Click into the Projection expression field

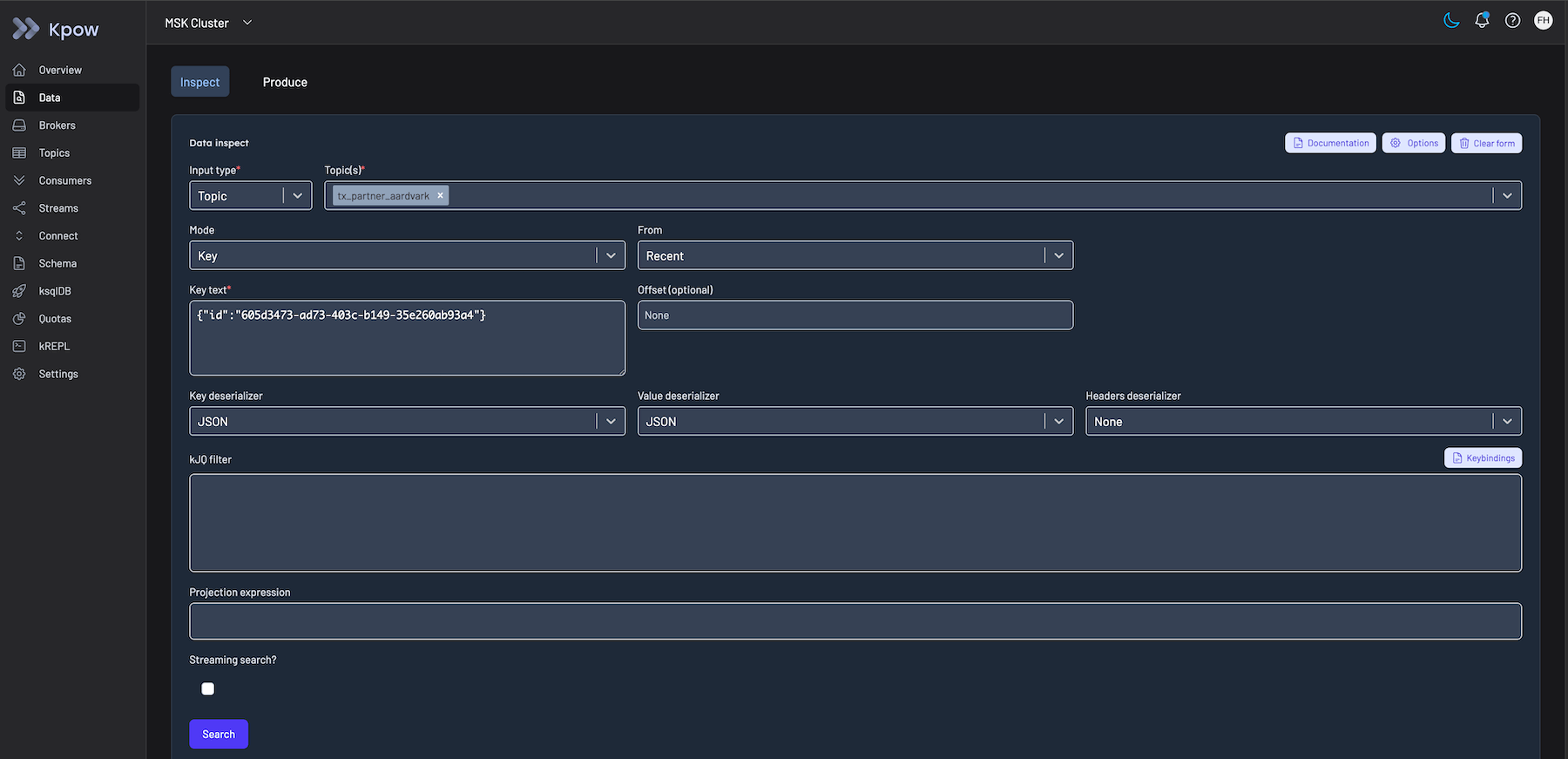click(x=855, y=621)
